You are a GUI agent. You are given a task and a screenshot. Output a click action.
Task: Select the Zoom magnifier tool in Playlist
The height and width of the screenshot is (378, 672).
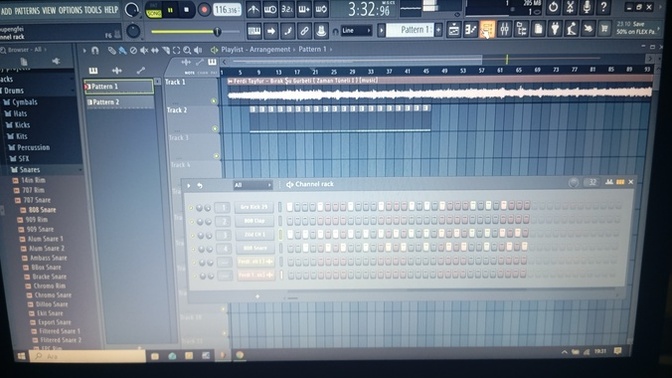tap(187, 51)
